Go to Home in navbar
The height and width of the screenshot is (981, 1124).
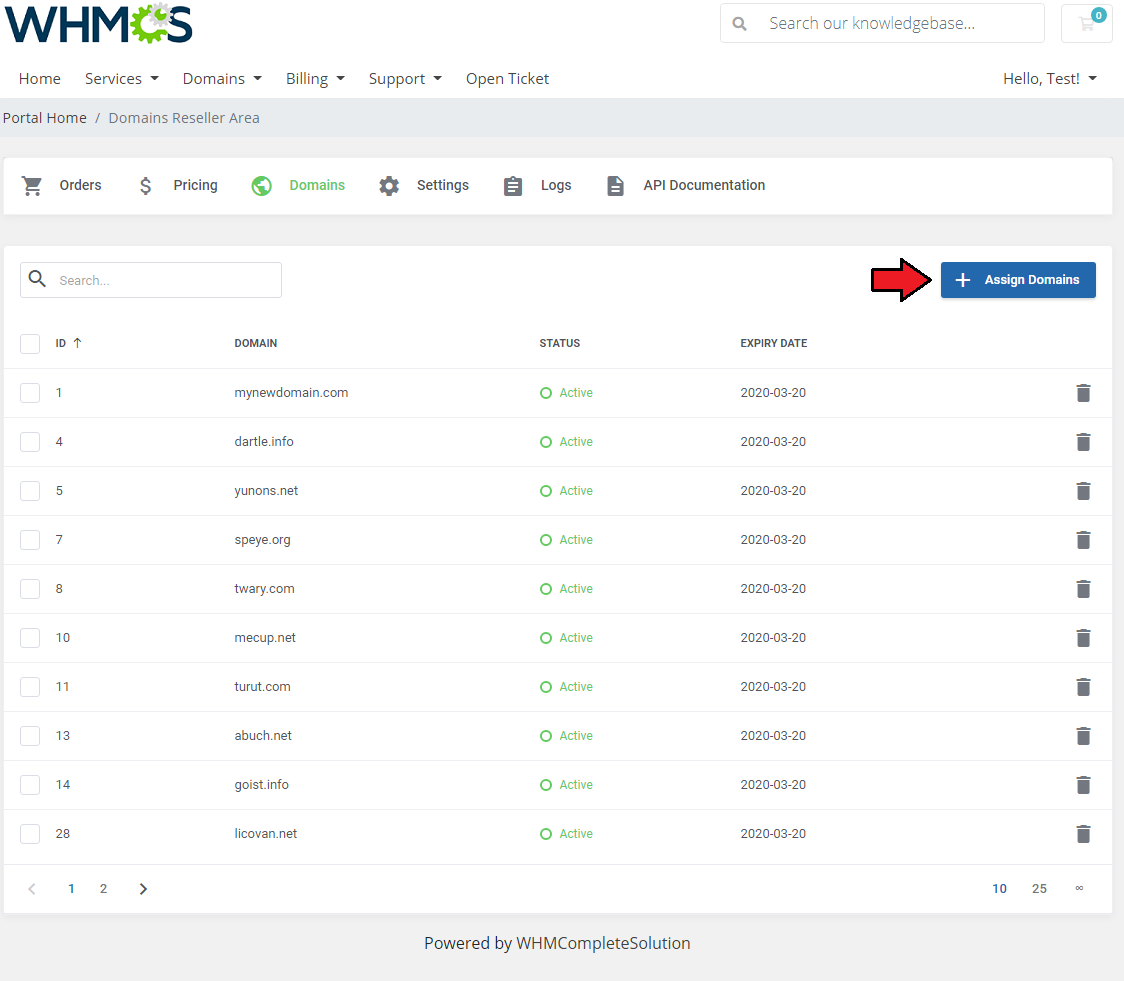click(x=39, y=79)
